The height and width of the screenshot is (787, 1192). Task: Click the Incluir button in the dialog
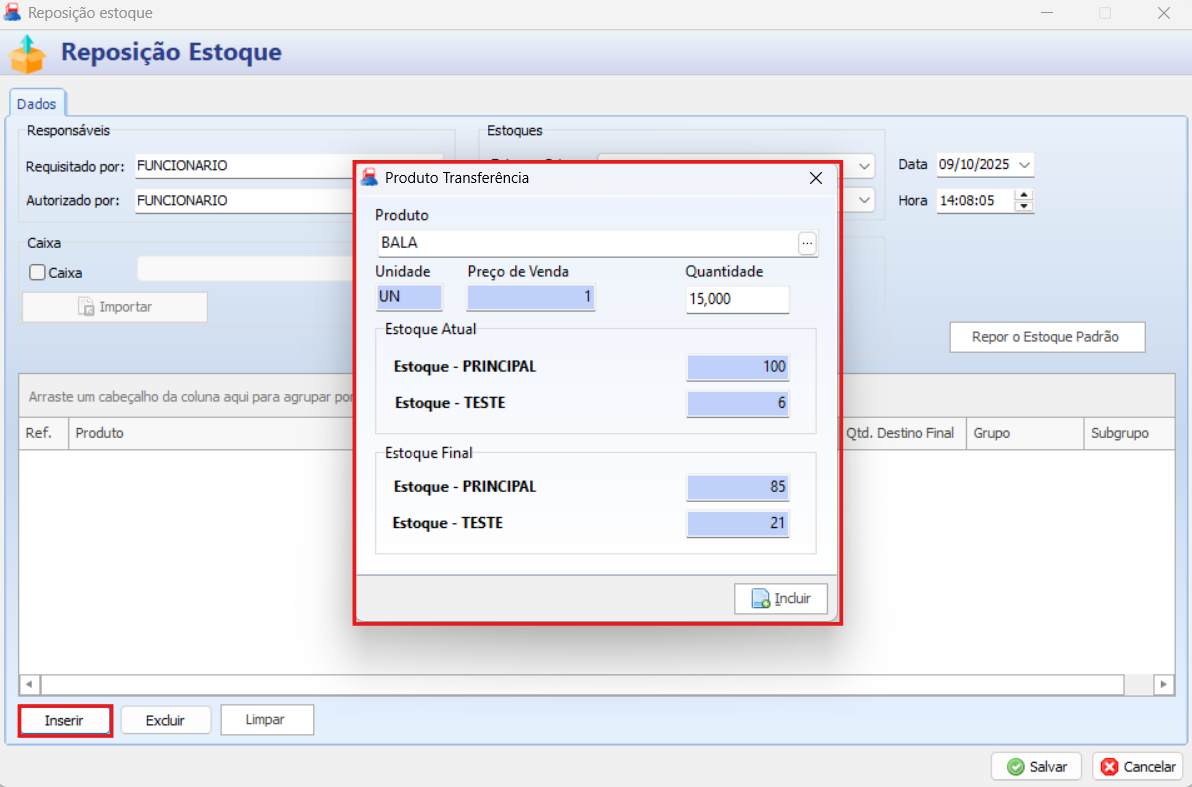(781, 598)
